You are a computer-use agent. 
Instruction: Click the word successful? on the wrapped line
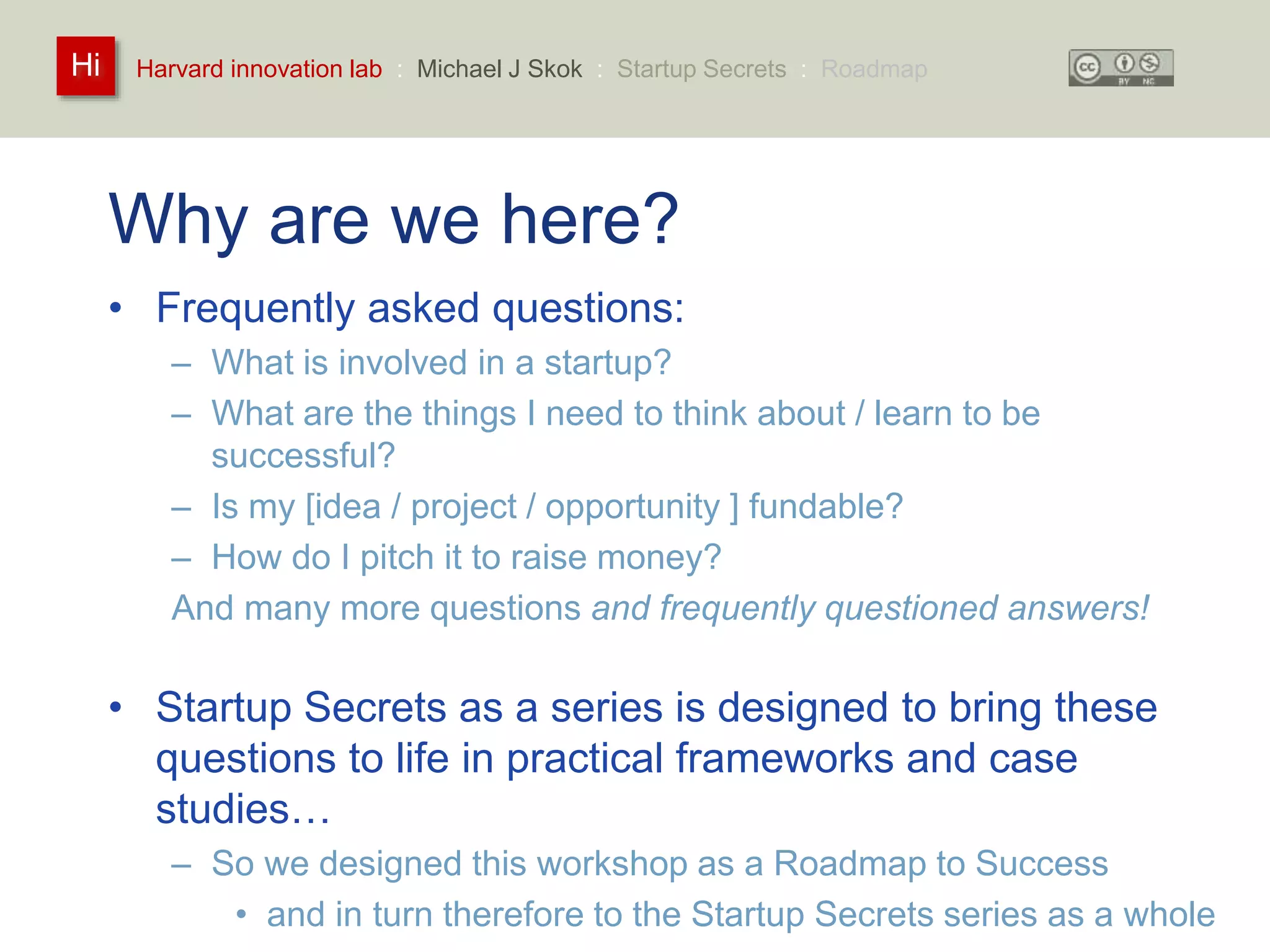[x=303, y=456]
